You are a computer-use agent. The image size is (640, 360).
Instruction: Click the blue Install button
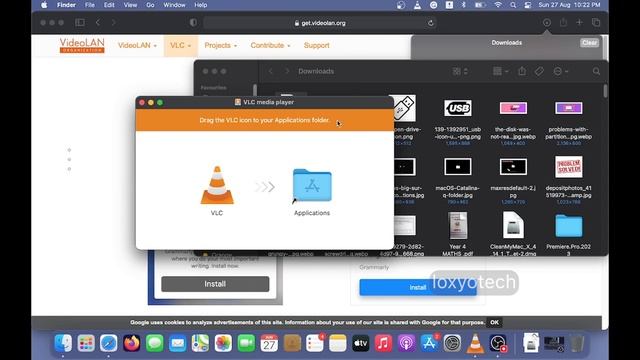[418, 287]
